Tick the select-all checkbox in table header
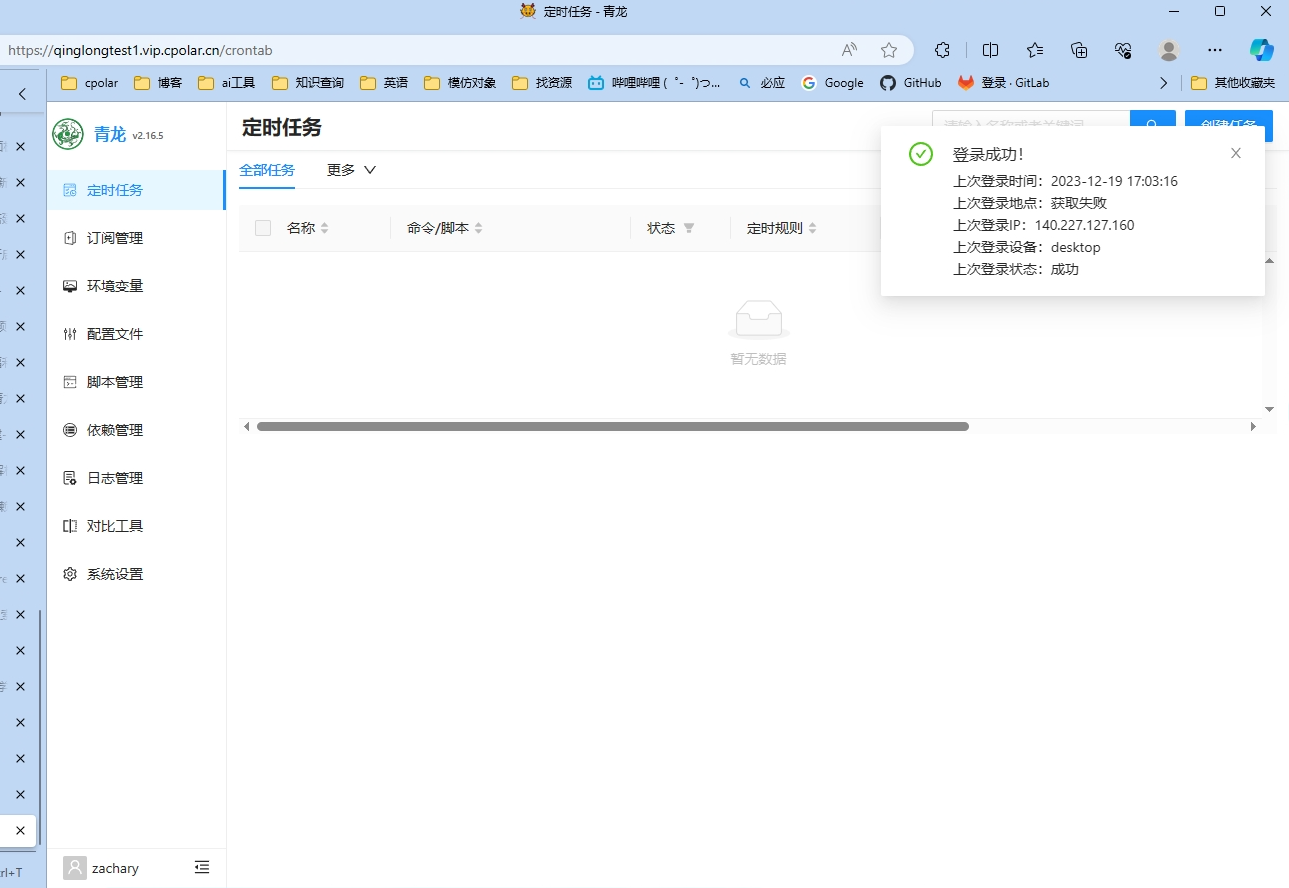The image size is (1289, 888). (x=263, y=228)
